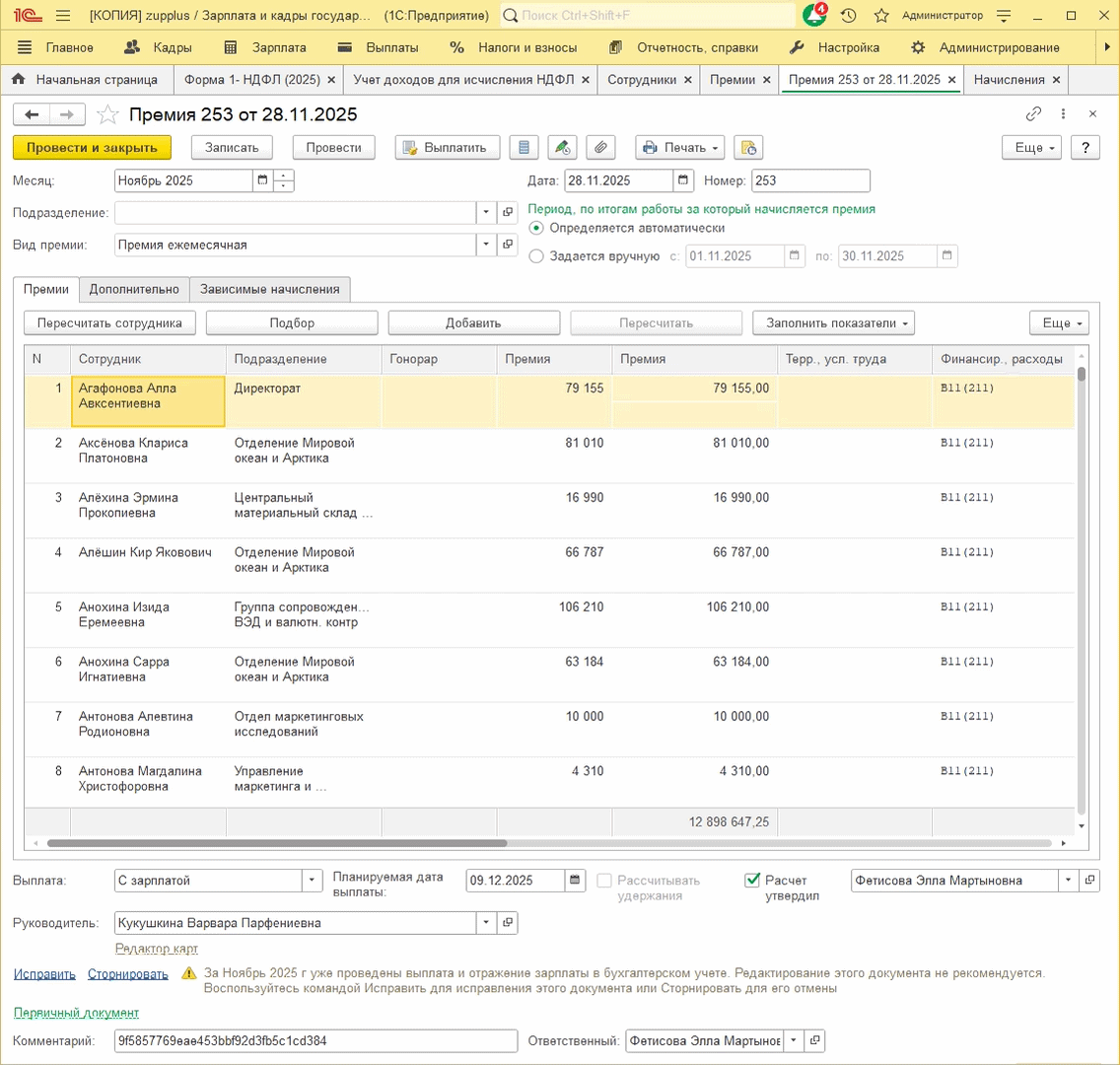Click the global search field
1120x1065 pixels.
click(x=648, y=15)
